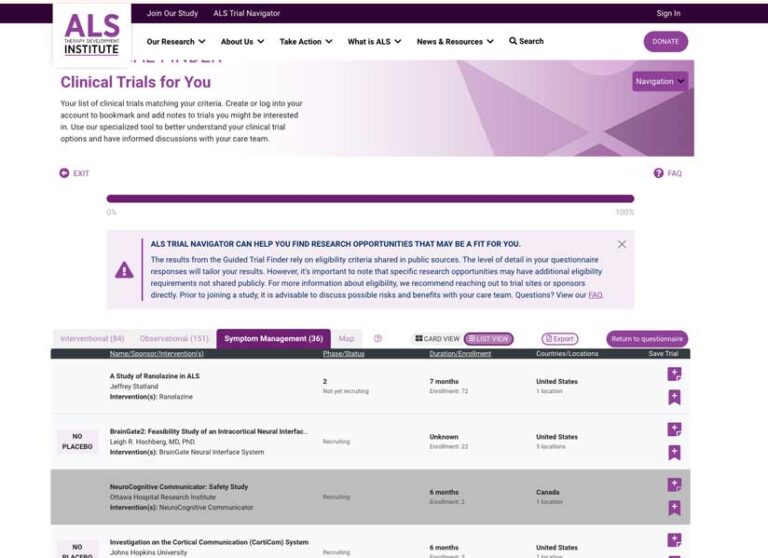Click 'Canada' location cell

click(548, 492)
